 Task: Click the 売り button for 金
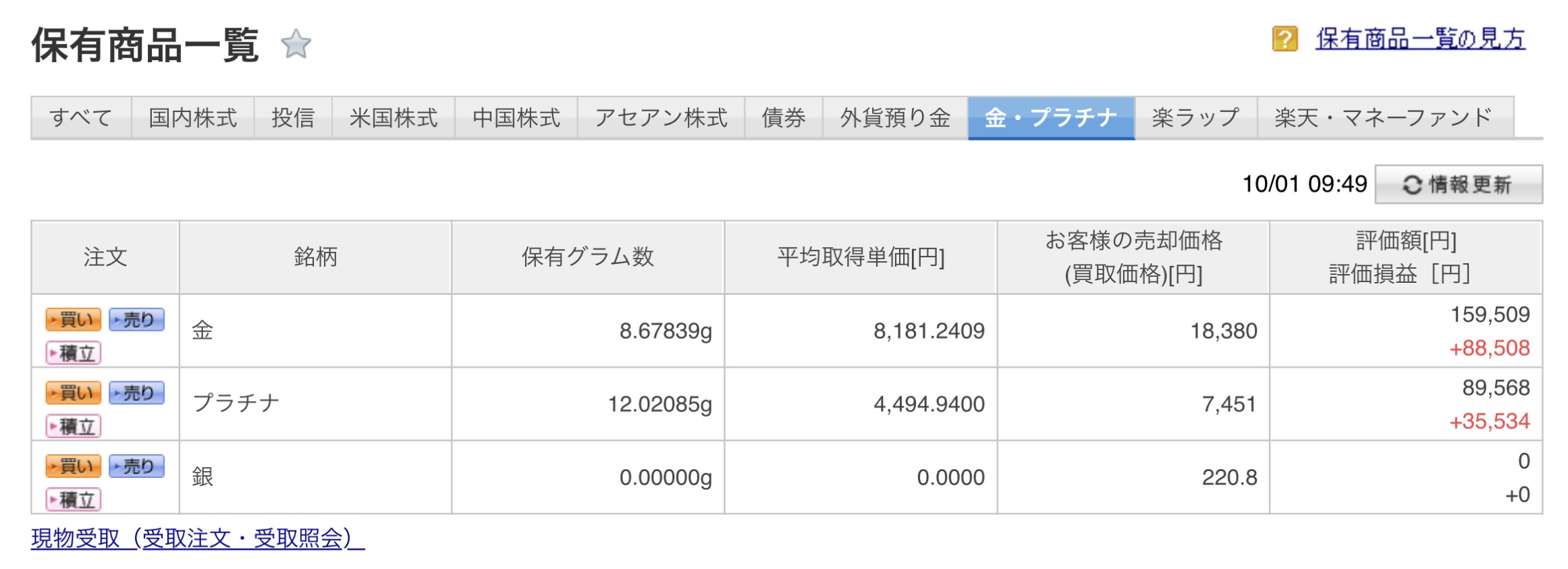137,319
